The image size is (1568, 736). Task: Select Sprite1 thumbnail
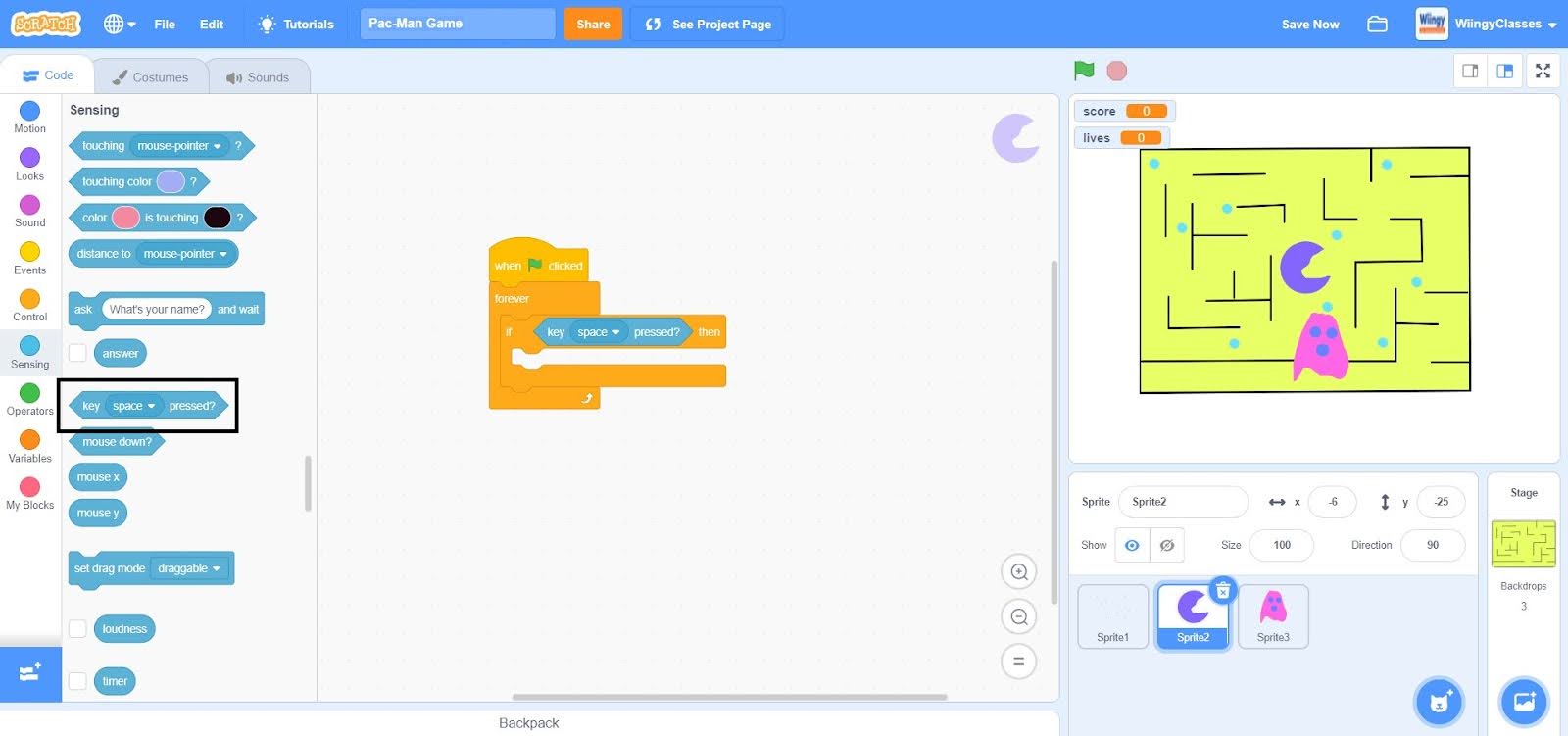(1112, 616)
